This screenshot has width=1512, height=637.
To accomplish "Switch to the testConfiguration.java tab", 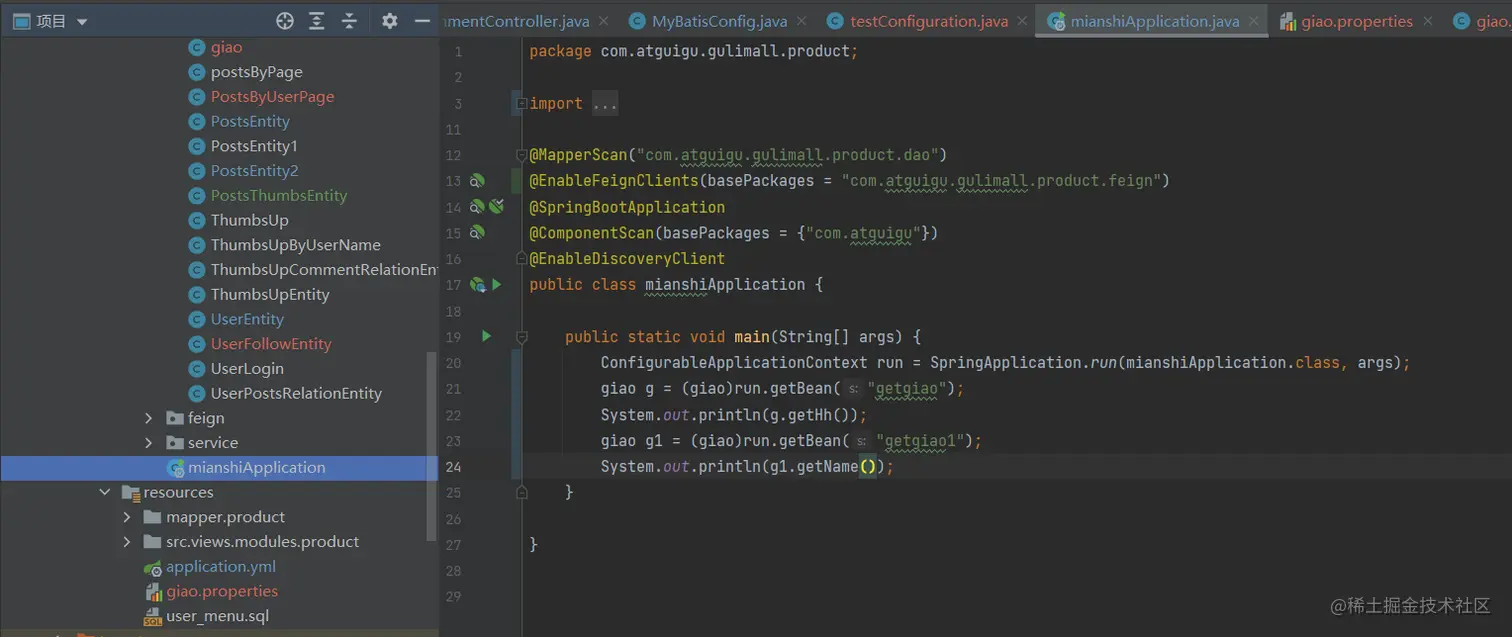I will 929,21.
